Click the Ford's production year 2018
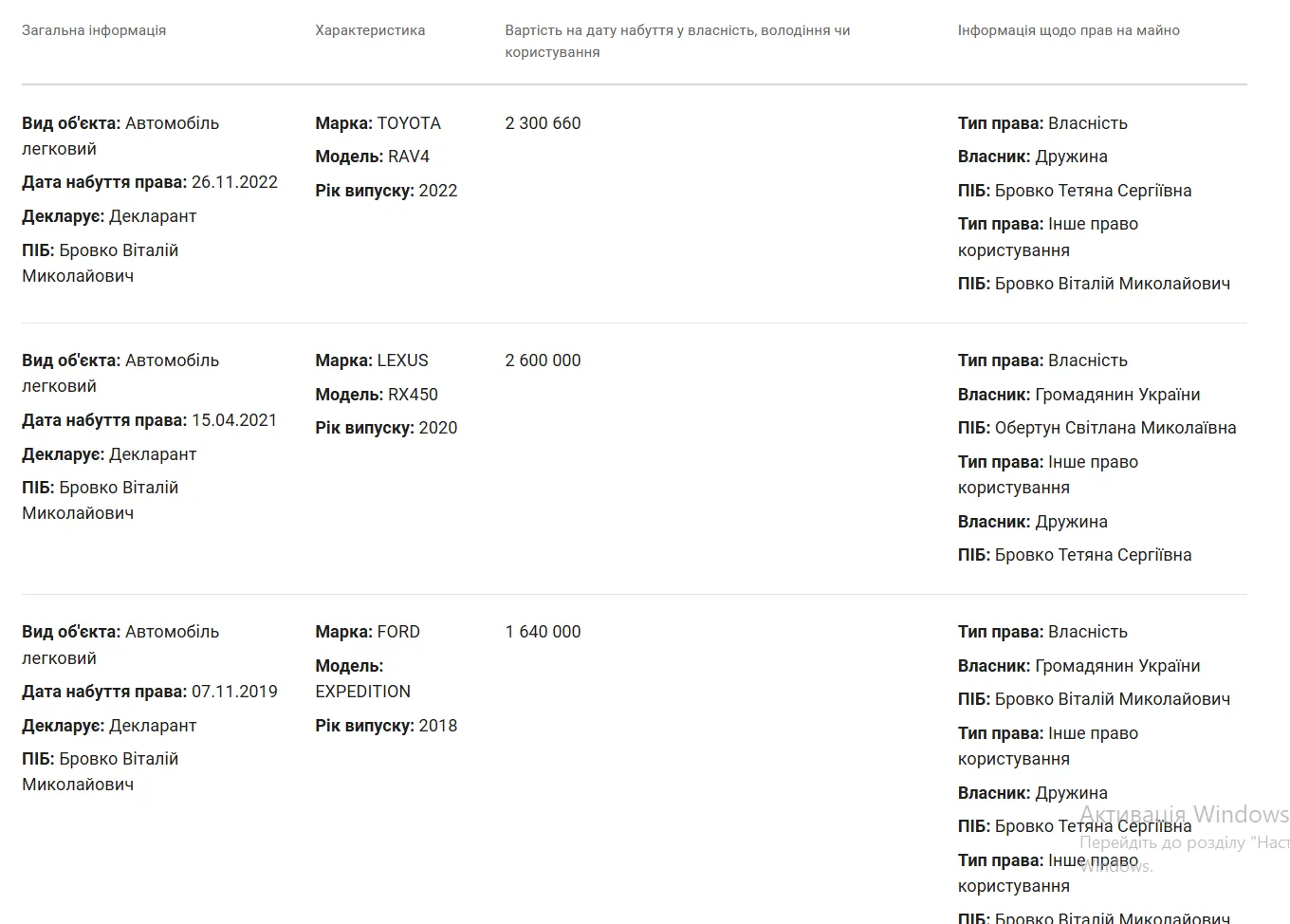The width and height of the screenshot is (1290, 924). [x=437, y=726]
